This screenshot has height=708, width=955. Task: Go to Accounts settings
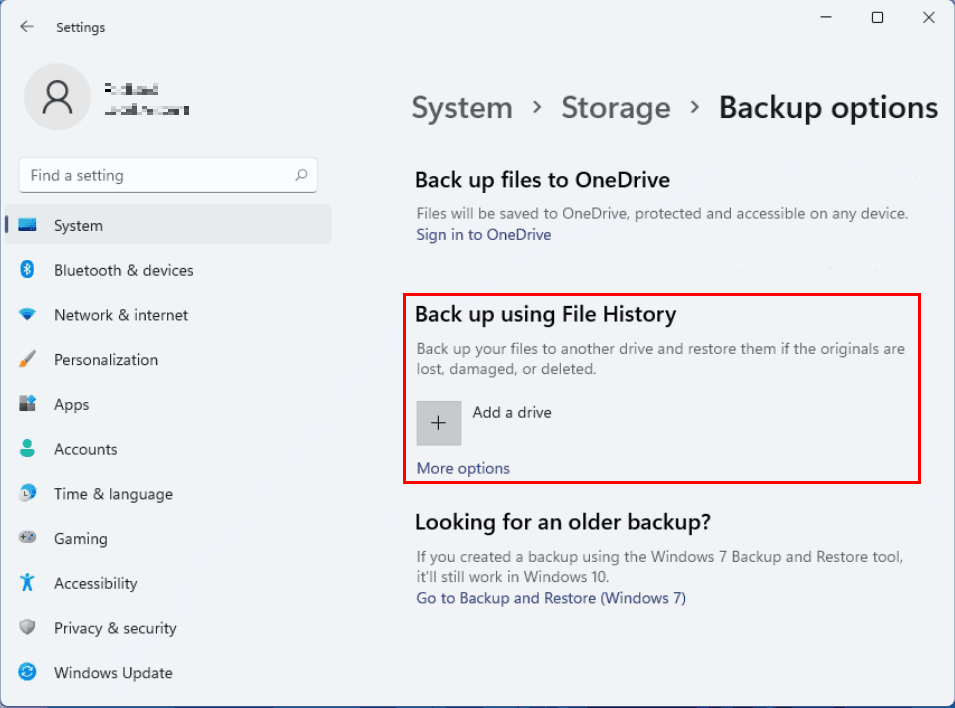[85, 449]
